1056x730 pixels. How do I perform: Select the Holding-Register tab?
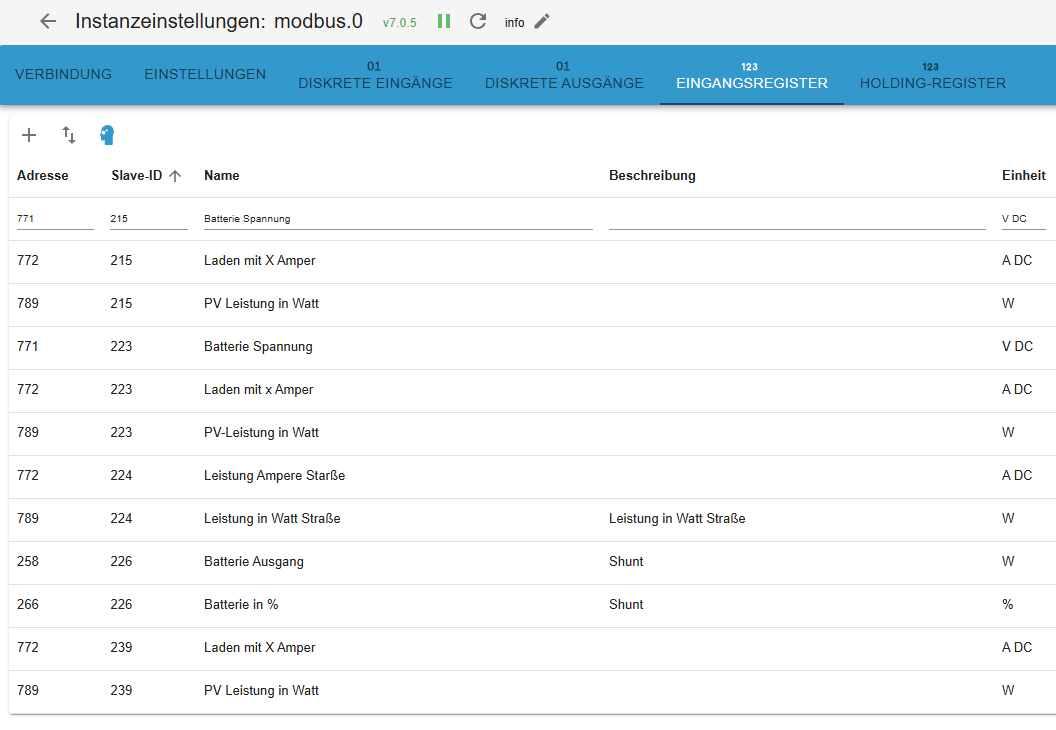tap(932, 76)
